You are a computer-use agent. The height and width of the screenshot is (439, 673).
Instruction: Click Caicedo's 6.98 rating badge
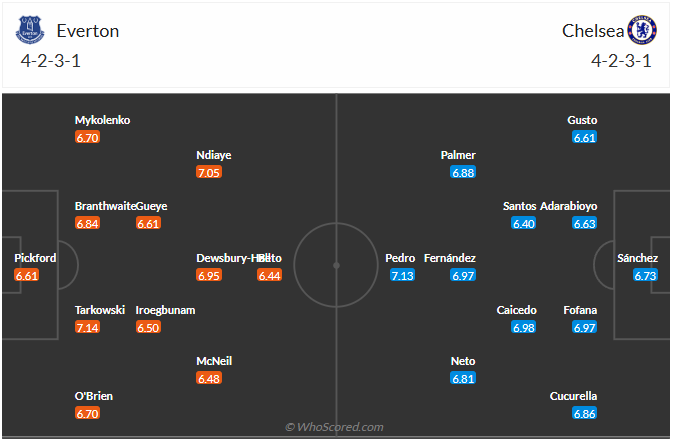click(524, 327)
